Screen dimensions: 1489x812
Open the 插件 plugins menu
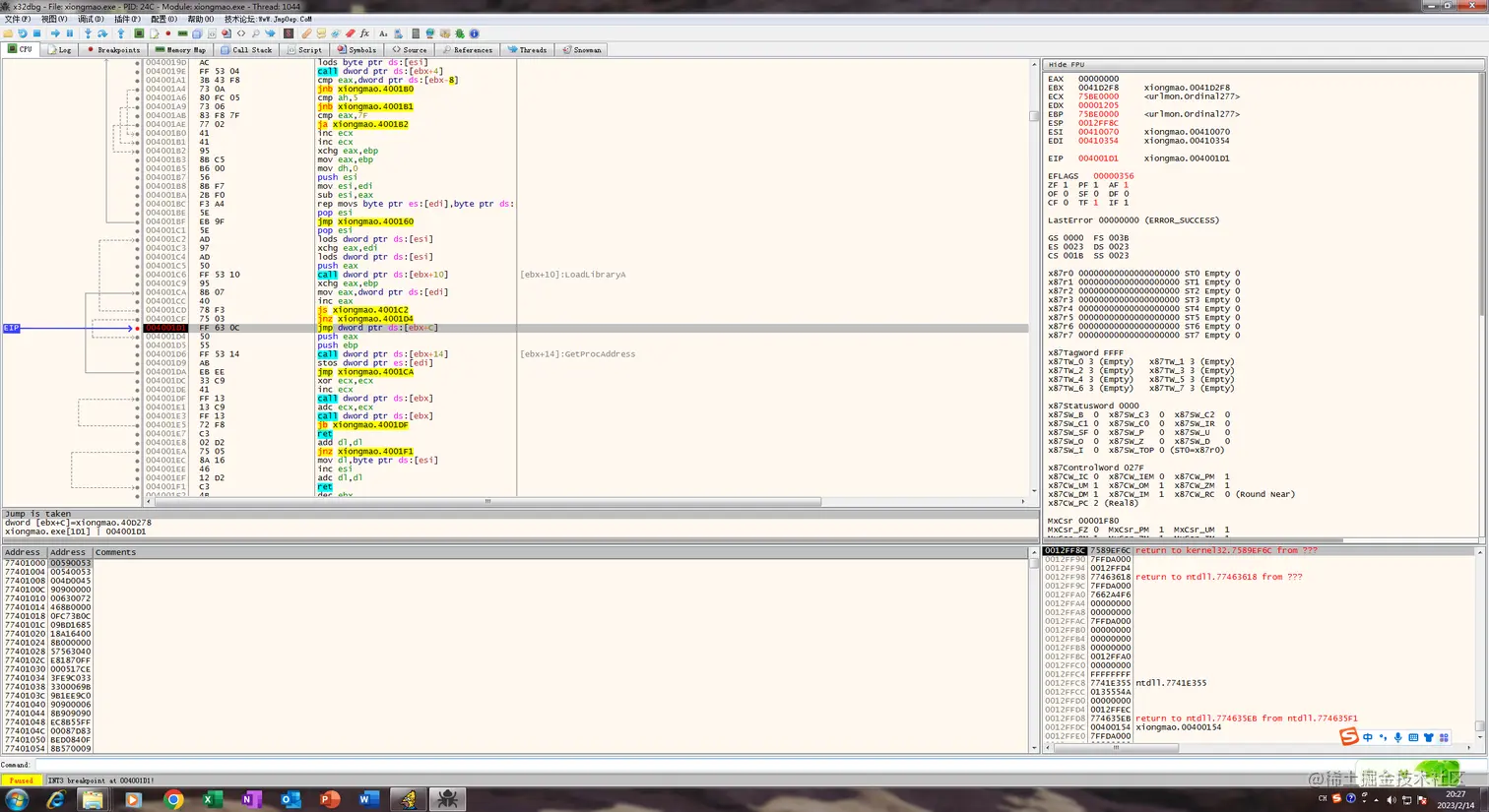[127, 19]
